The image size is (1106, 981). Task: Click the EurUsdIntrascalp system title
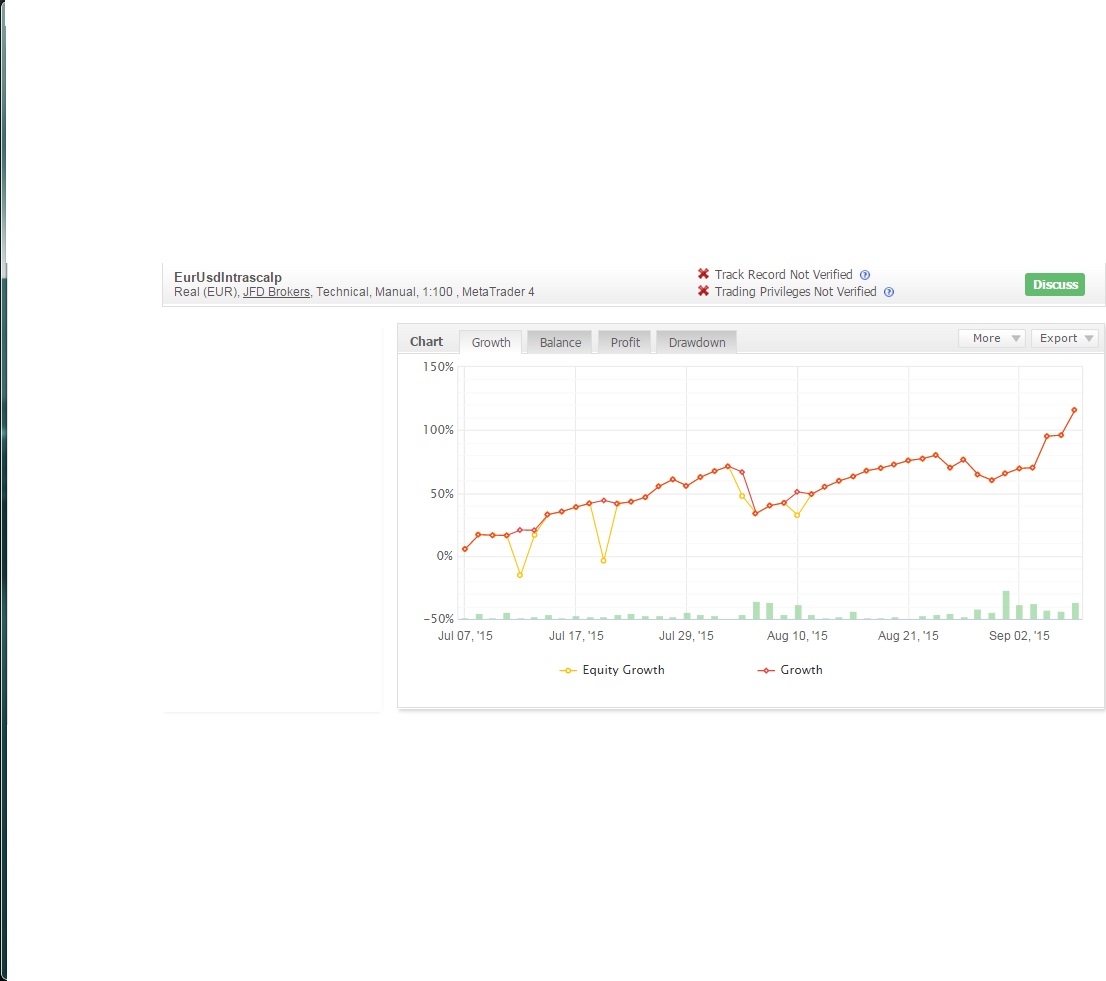tap(227, 277)
